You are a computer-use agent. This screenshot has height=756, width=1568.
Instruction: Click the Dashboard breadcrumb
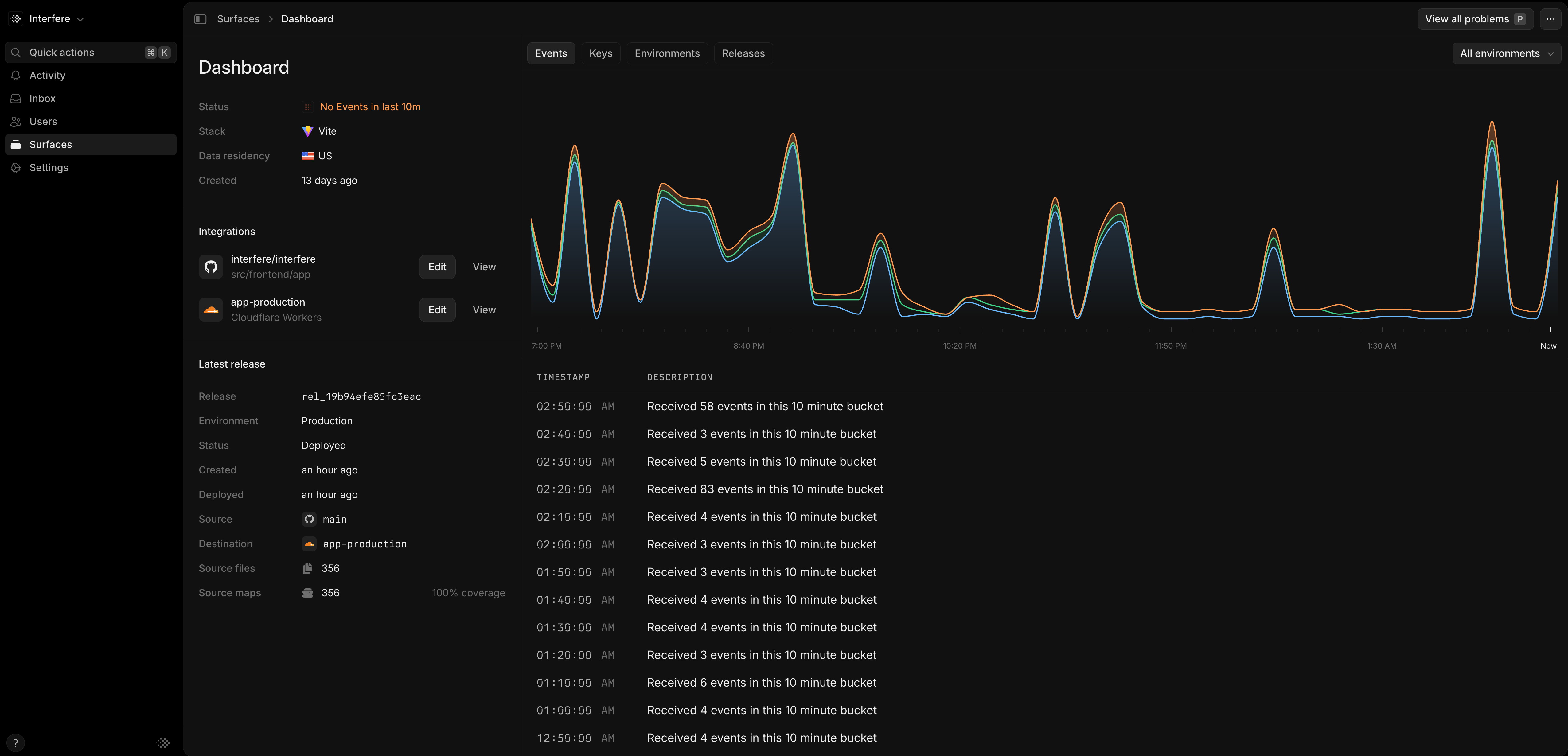click(307, 19)
